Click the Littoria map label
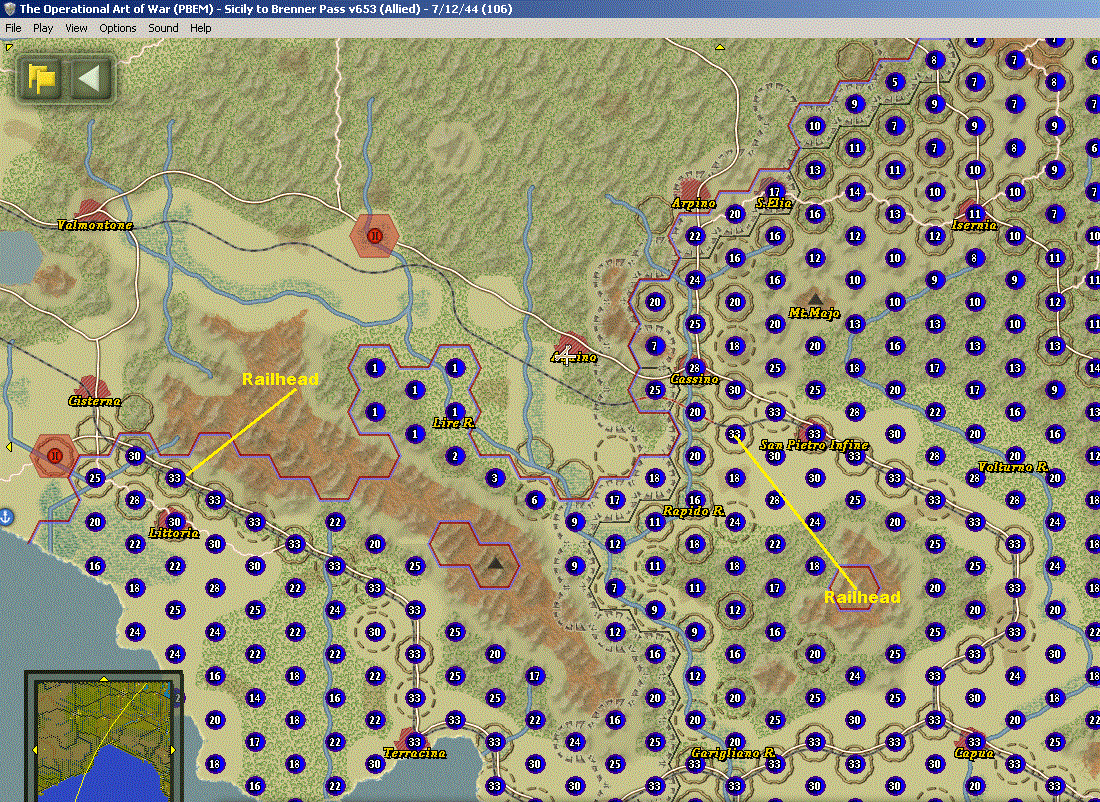This screenshot has height=802, width=1100. [174, 533]
